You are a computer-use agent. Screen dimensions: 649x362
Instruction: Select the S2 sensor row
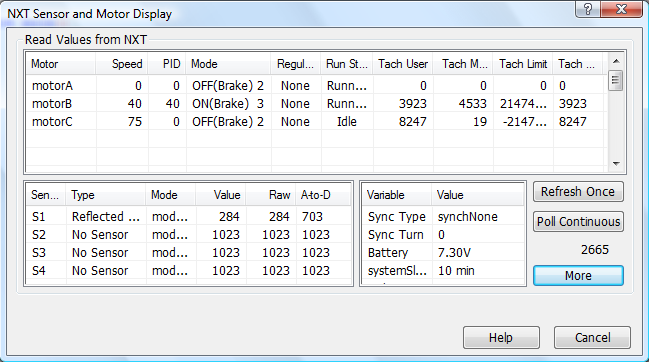click(x=189, y=235)
